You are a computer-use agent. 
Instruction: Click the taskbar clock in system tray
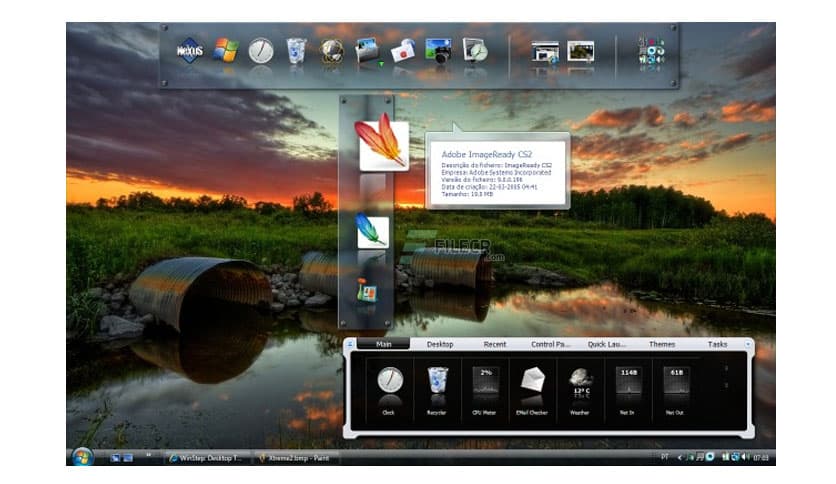[x=762, y=458]
